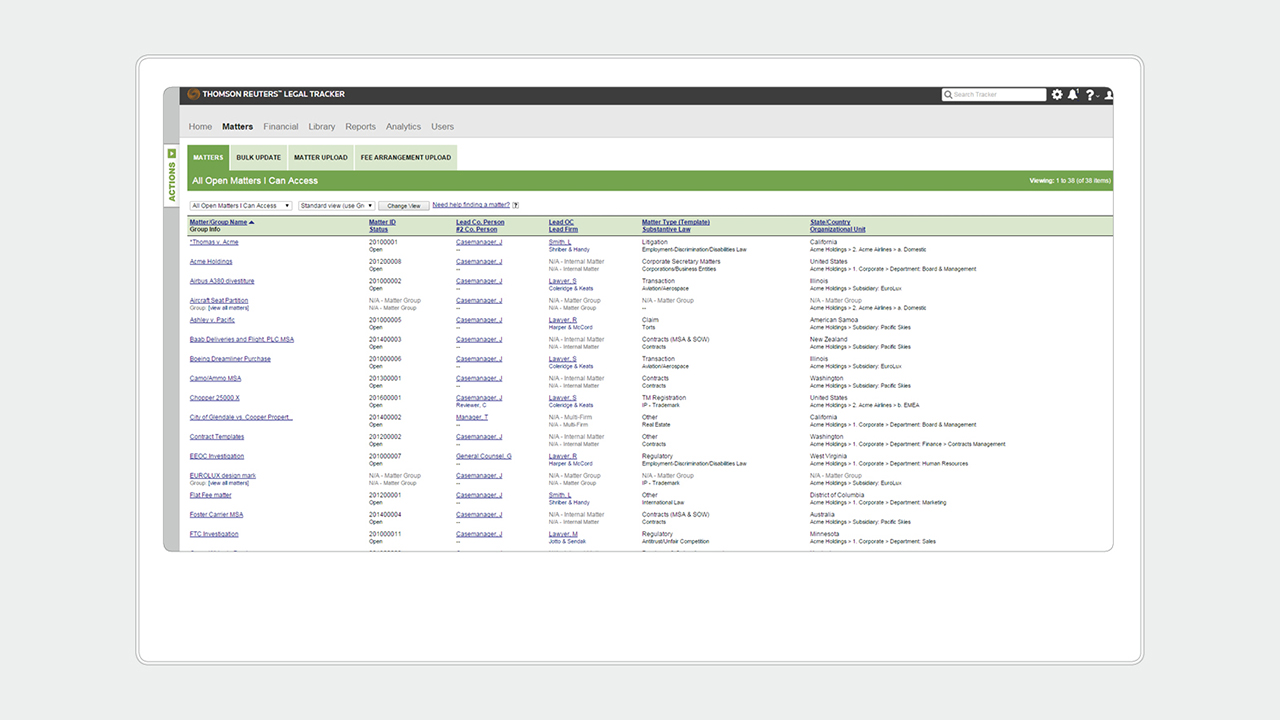The image size is (1280, 720).
Task: Open the settings gear icon
Action: coord(1057,95)
